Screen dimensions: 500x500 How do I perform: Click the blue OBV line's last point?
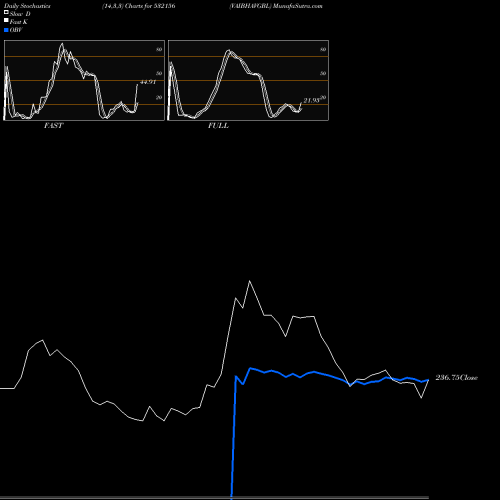point(428,380)
